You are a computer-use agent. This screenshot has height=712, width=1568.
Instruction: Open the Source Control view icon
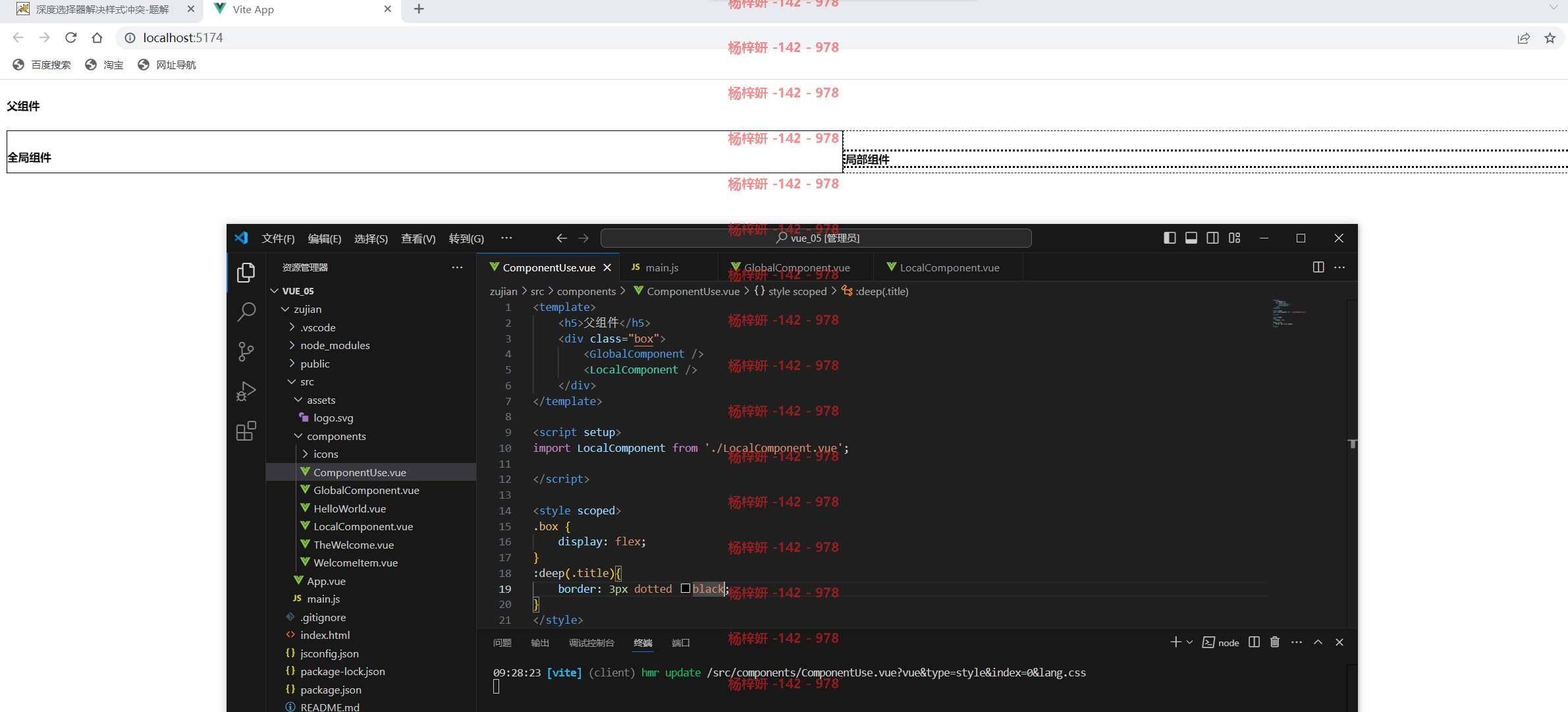[x=246, y=352]
